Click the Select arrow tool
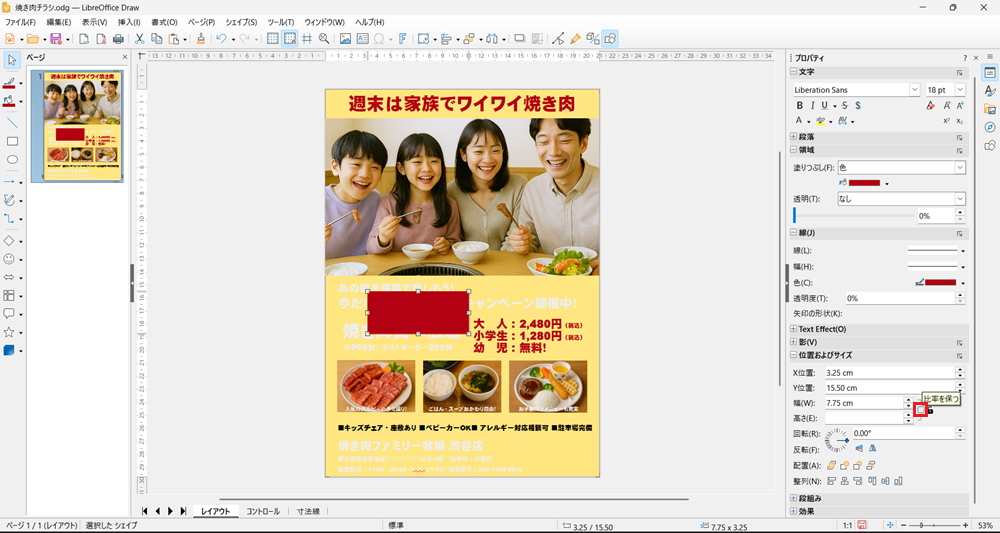 (x=11, y=61)
